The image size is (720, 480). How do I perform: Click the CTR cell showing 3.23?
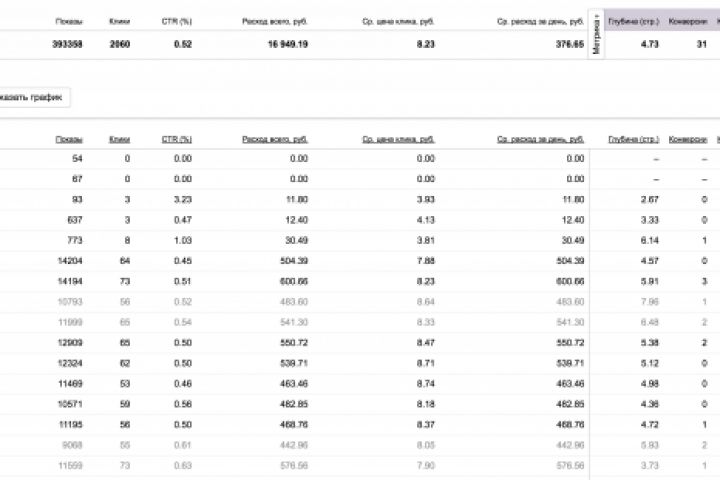click(182, 199)
